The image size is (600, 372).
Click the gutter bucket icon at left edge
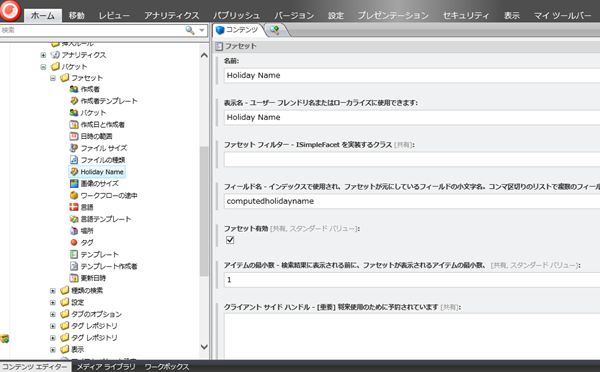pos(5,338)
